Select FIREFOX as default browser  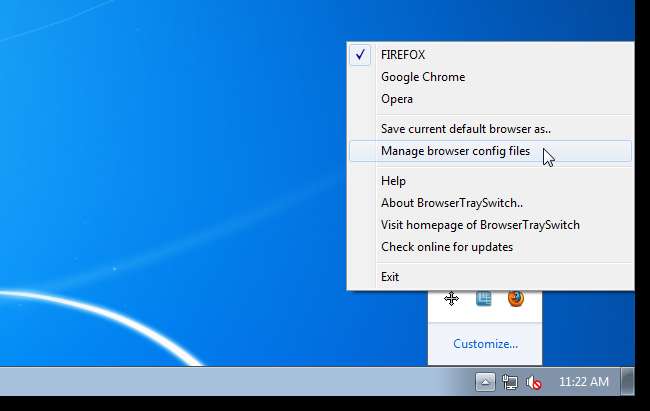(x=490, y=55)
